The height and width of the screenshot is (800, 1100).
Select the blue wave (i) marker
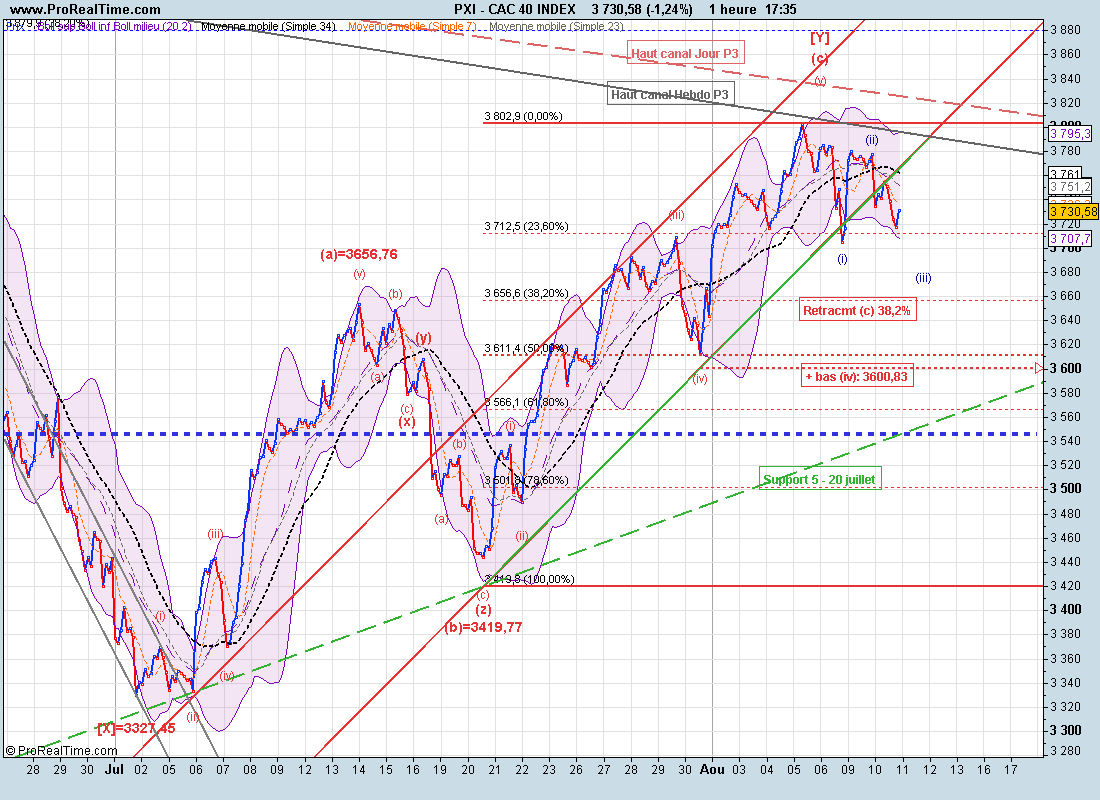[842, 259]
